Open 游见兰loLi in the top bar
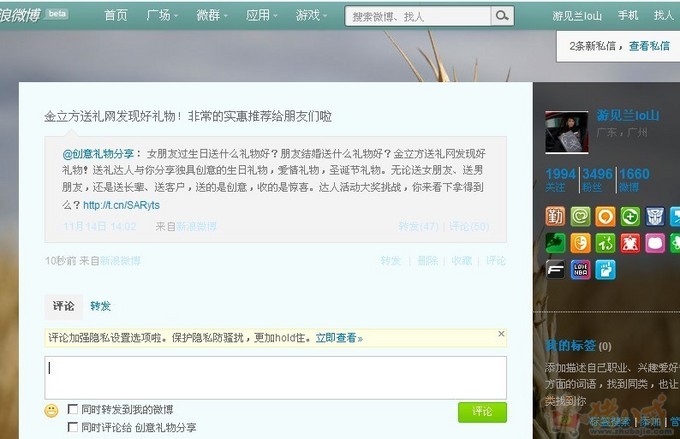 (577, 16)
